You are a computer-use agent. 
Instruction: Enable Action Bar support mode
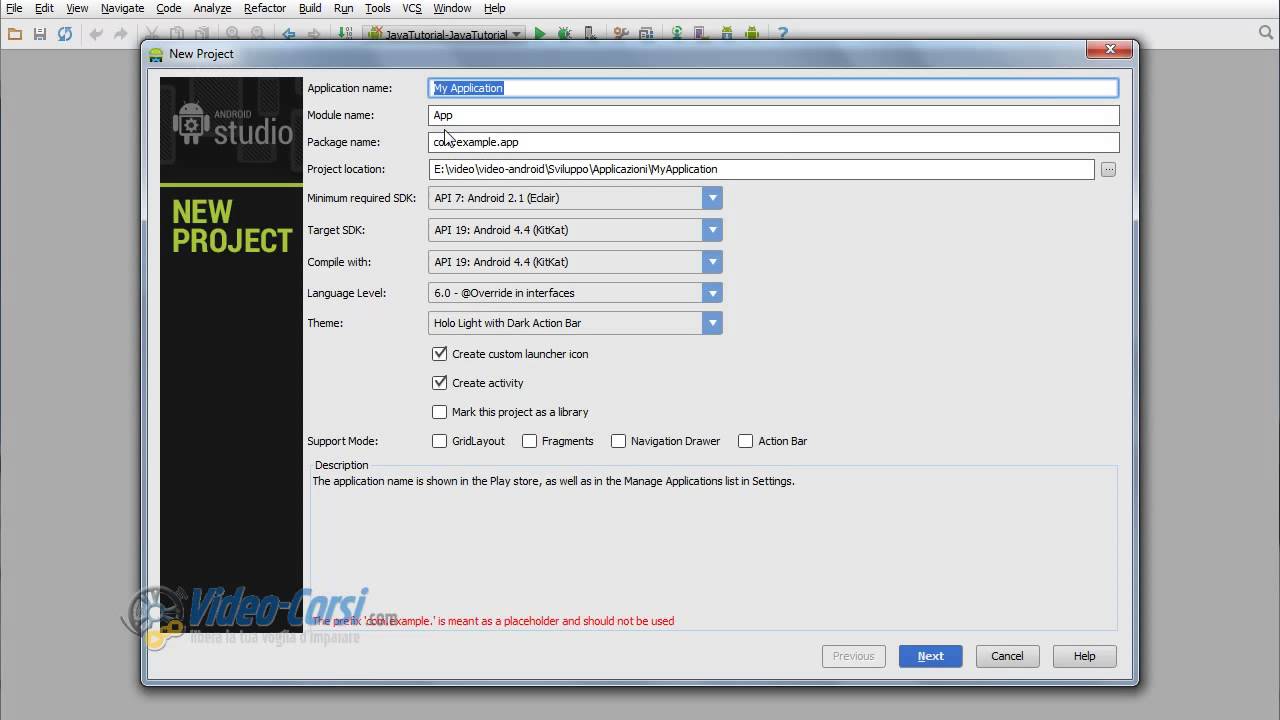(x=745, y=441)
